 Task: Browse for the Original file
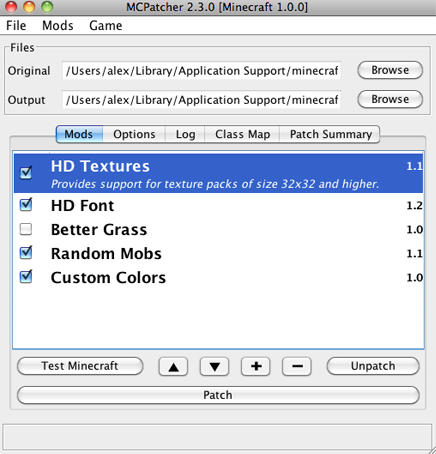390,70
